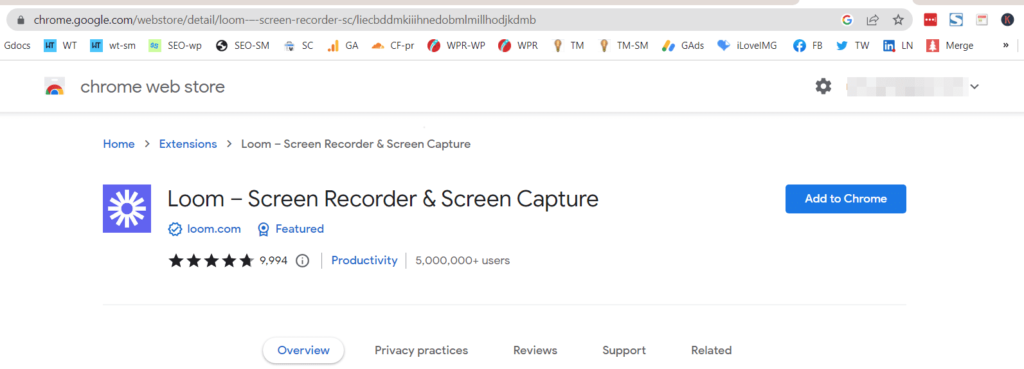1024x369 pixels.
Task: Open the WT bookmark
Action: [60, 46]
